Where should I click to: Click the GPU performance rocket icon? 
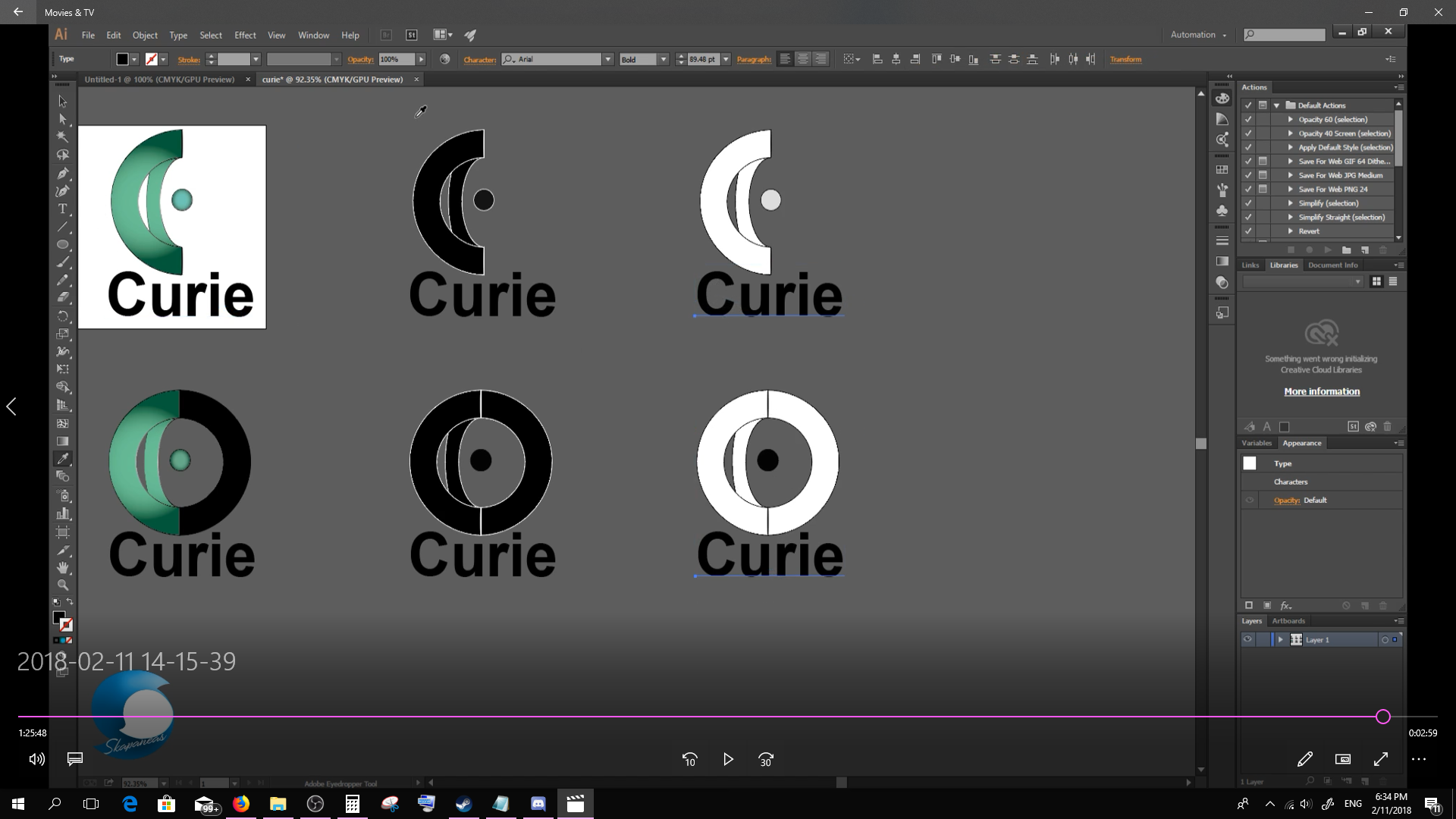[x=470, y=35]
